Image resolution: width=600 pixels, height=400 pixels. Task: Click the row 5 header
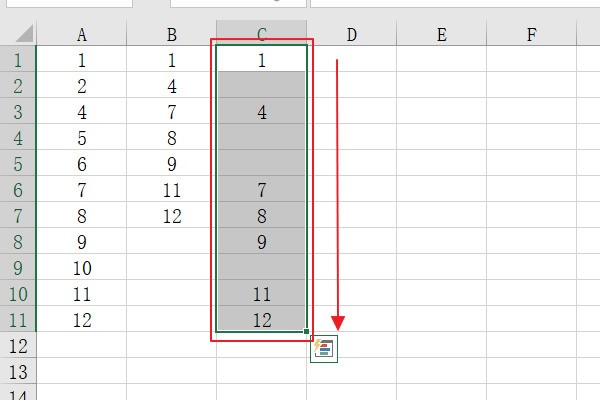18,164
